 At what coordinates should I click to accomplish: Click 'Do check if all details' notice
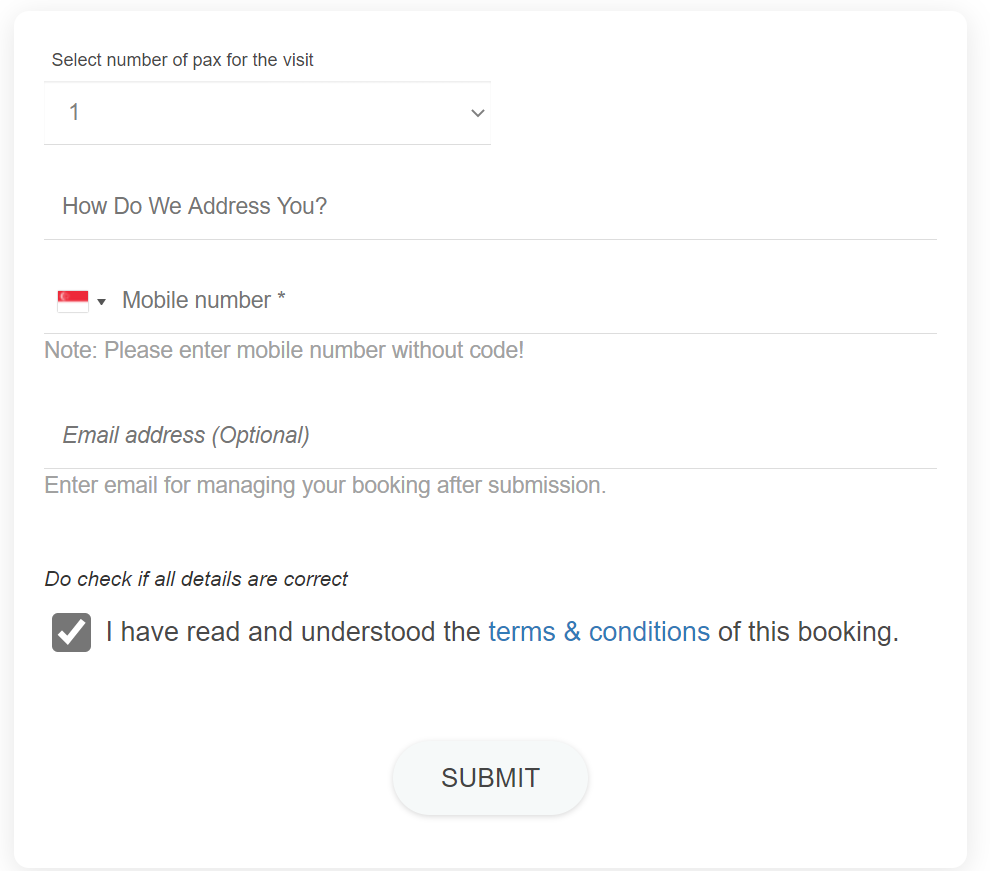point(196,579)
